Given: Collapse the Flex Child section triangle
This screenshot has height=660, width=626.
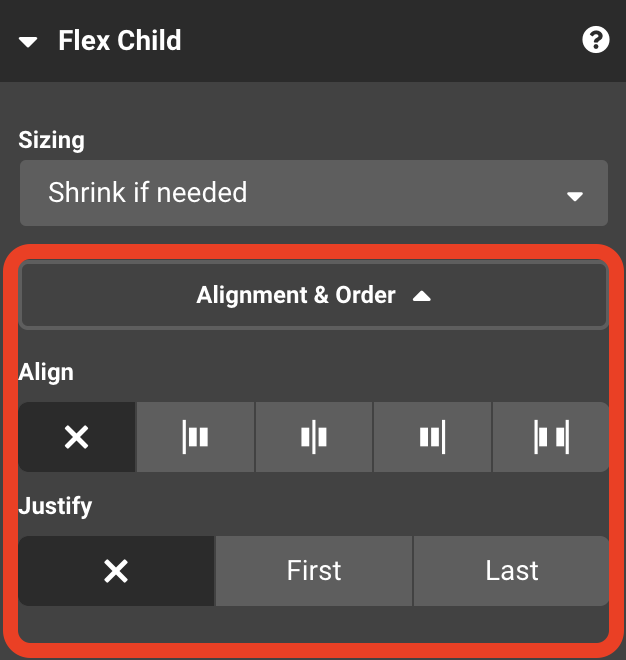Looking at the screenshot, I should [28, 42].
